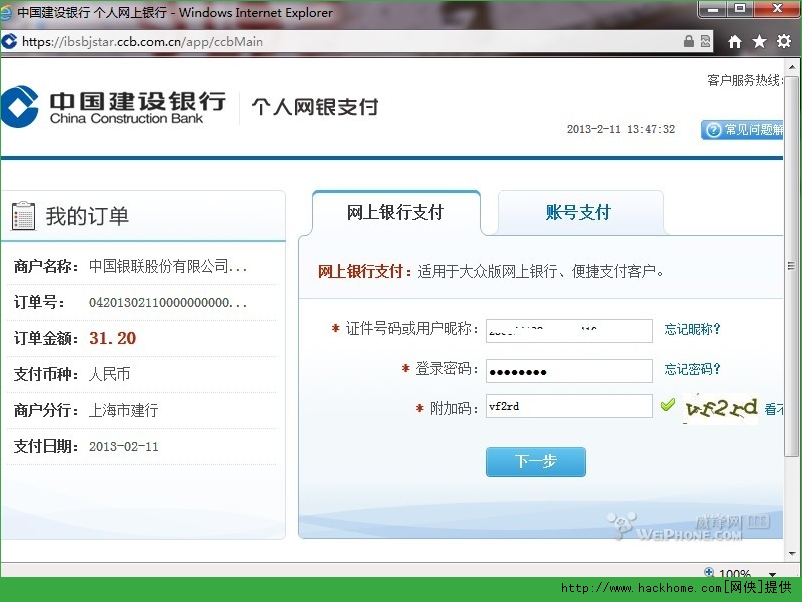
Task: Focus the 证件号码或用户昵称 input field
Action: (x=569, y=330)
